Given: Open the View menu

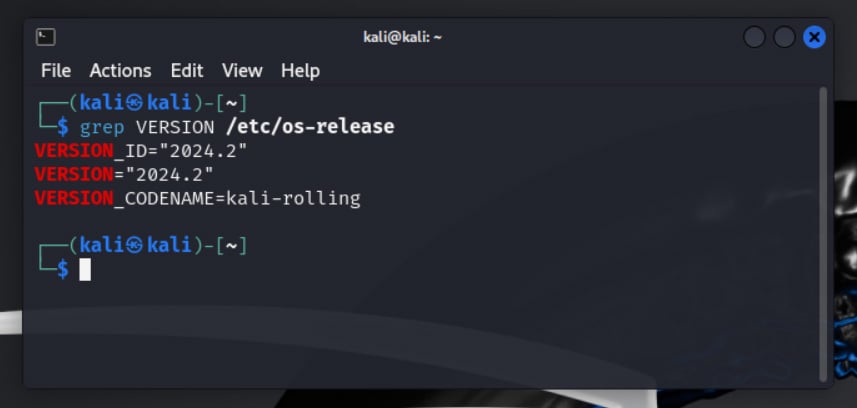Looking at the screenshot, I should (242, 70).
